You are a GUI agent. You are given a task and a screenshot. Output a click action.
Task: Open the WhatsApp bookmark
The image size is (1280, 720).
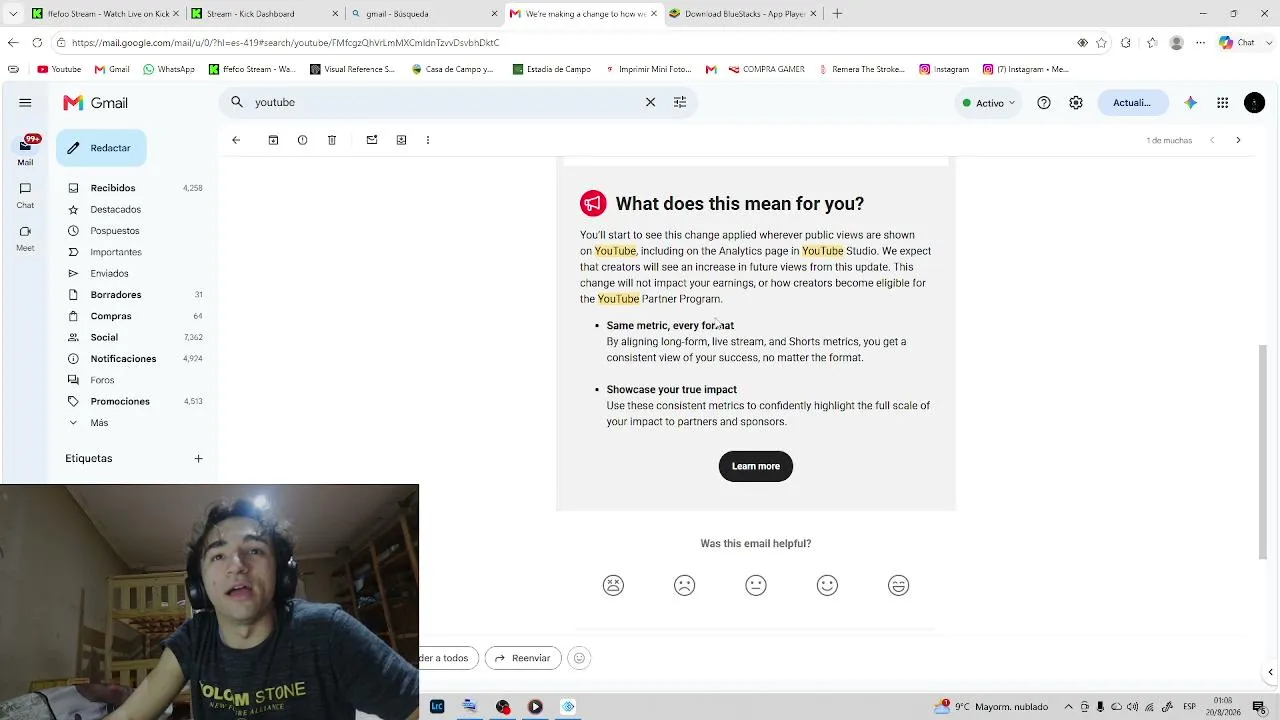[168, 69]
